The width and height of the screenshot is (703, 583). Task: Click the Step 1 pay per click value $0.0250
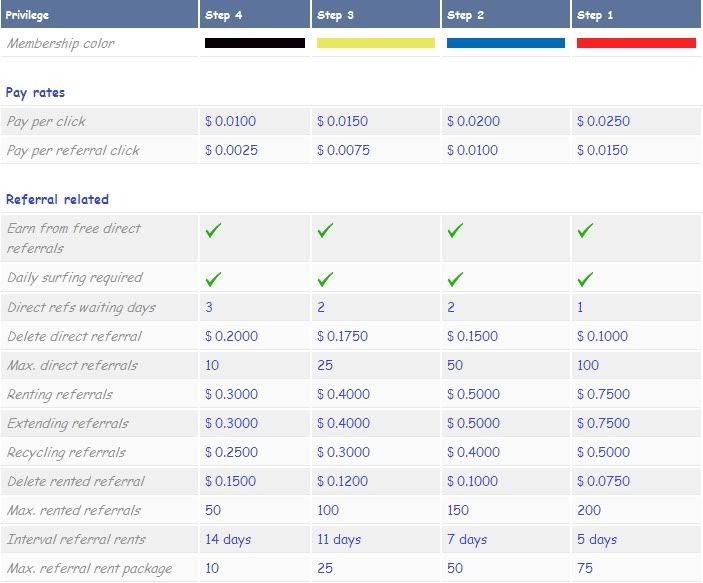point(603,121)
